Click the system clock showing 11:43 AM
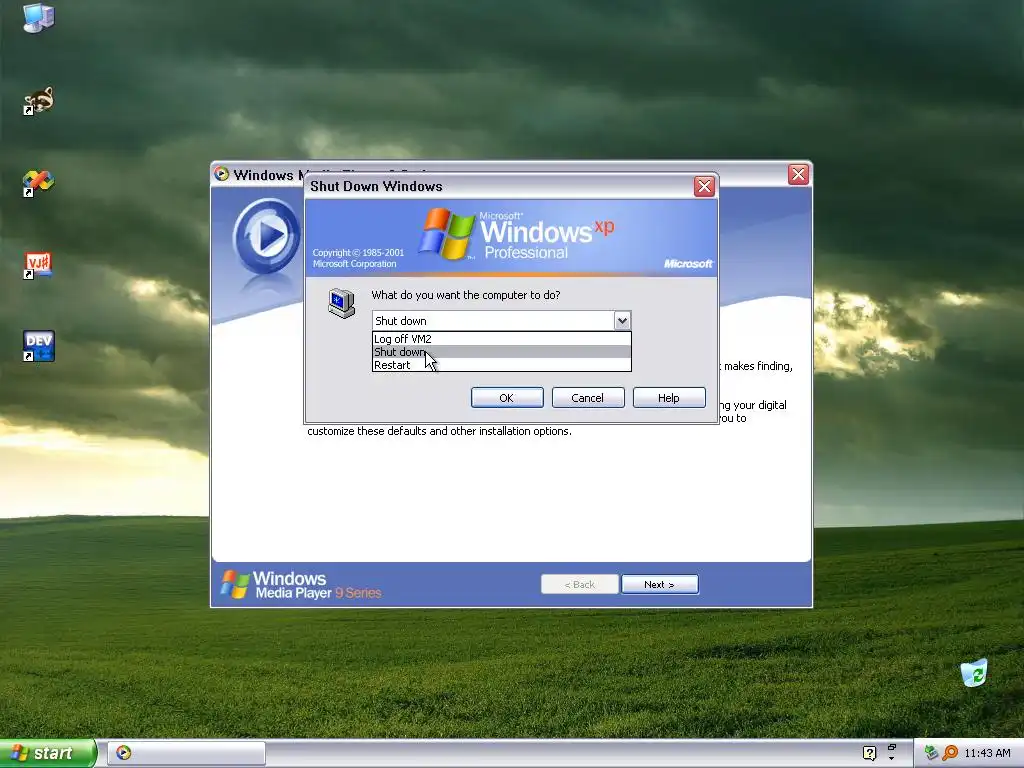 pyautogui.click(x=987, y=753)
